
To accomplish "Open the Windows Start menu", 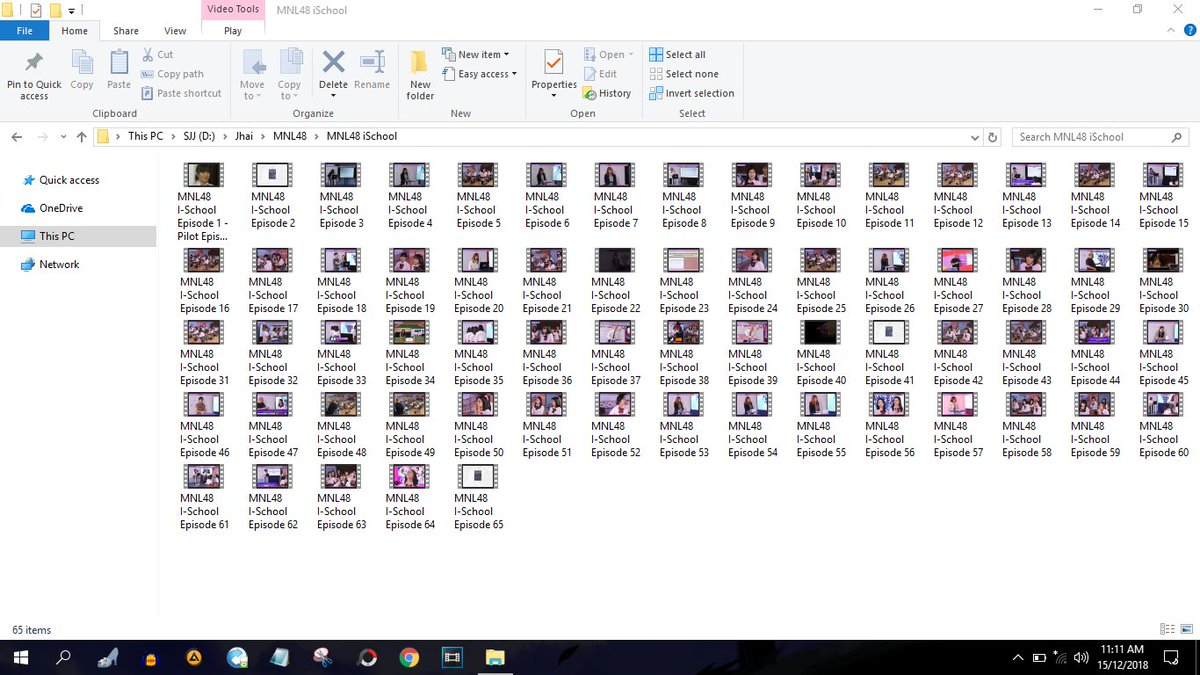I will coord(20,657).
